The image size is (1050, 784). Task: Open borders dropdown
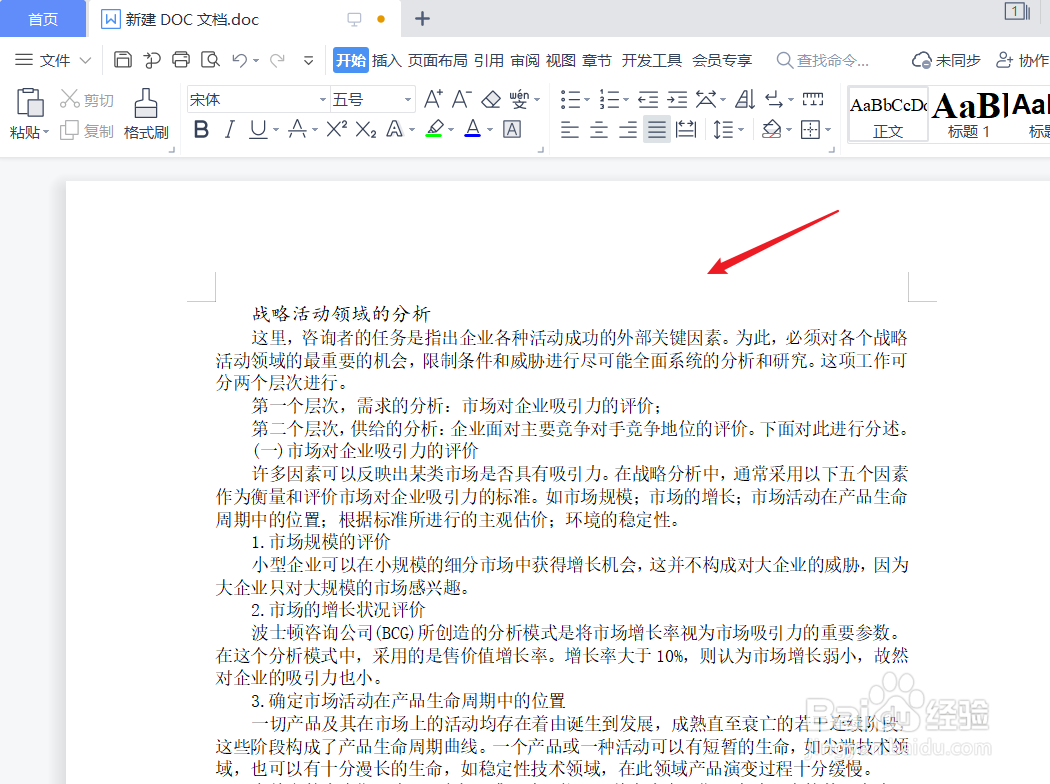(x=828, y=129)
